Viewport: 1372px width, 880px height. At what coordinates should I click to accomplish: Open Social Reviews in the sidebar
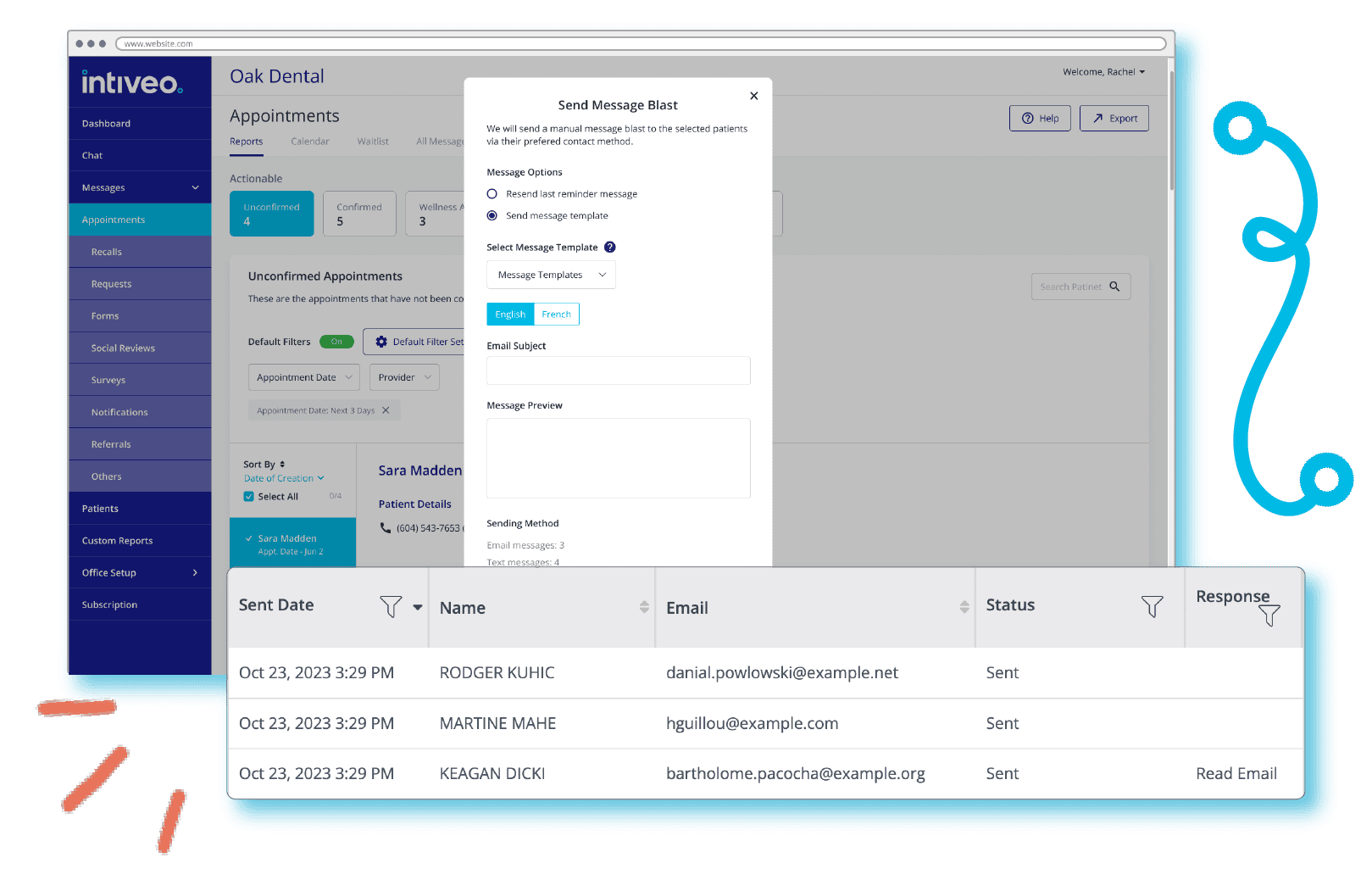click(140, 348)
